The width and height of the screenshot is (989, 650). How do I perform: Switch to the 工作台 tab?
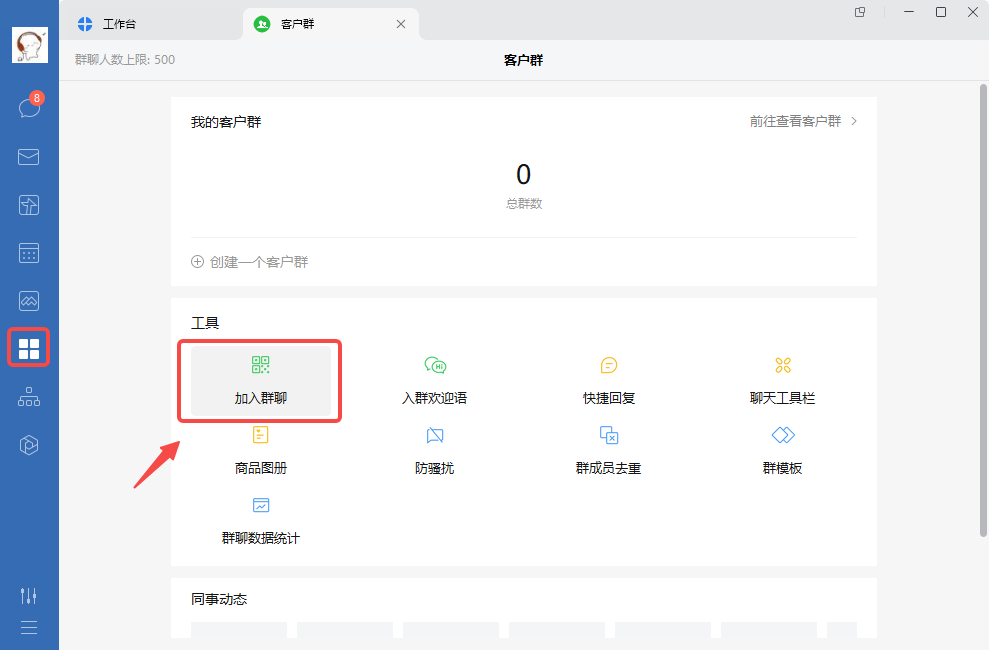pyautogui.click(x=120, y=24)
